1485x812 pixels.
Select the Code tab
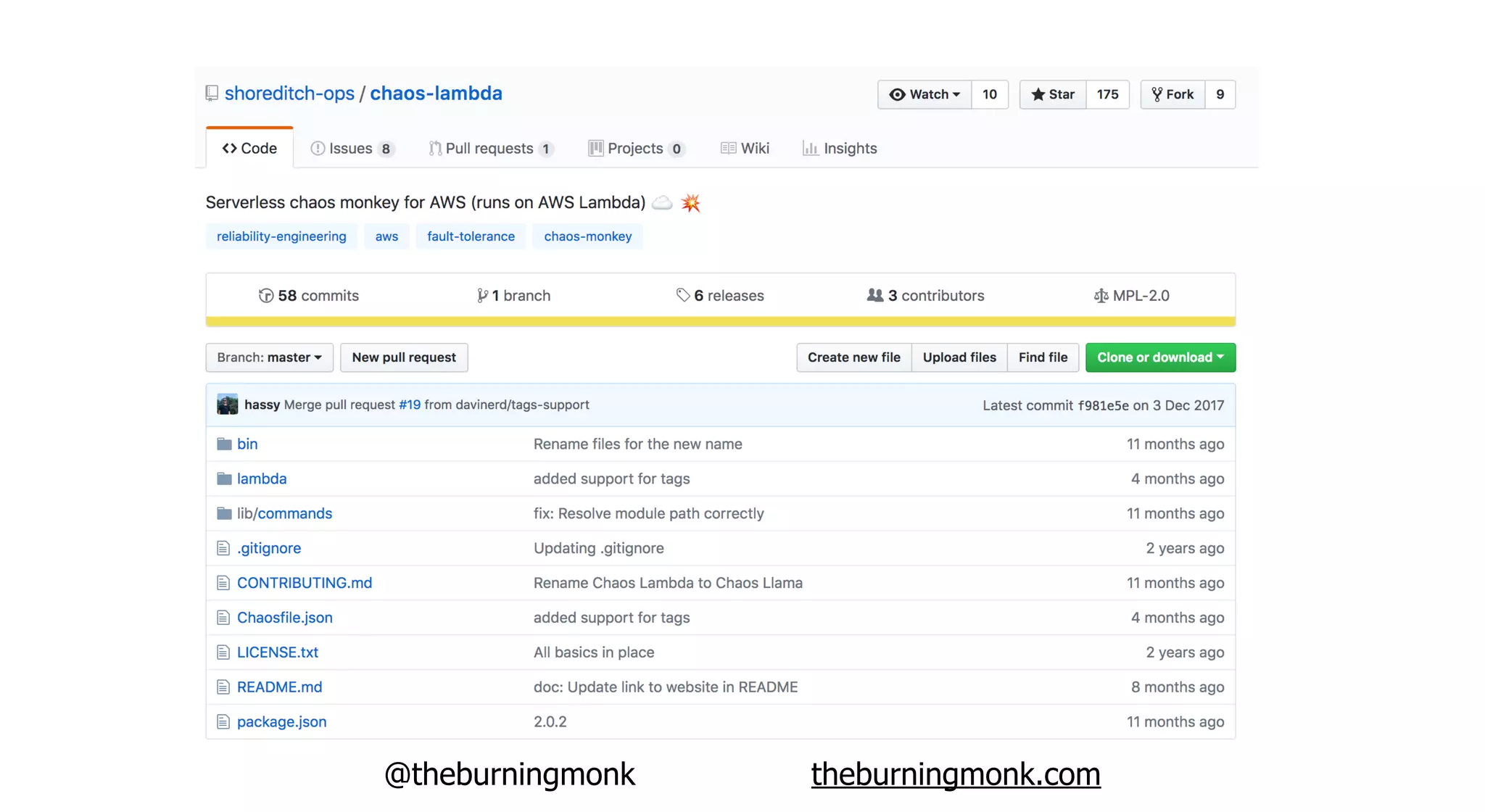click(249, 148)
